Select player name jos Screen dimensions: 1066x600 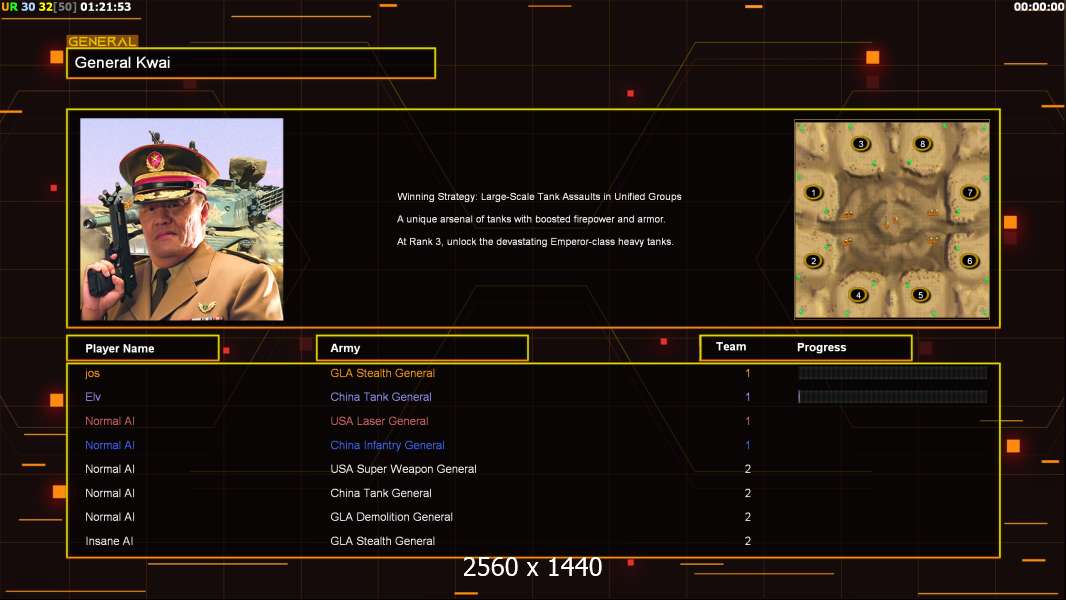pos(92,373)
